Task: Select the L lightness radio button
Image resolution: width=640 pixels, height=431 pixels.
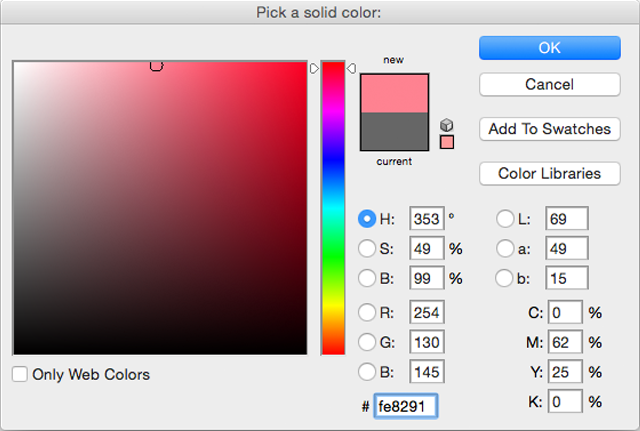Action: [505, 219]
